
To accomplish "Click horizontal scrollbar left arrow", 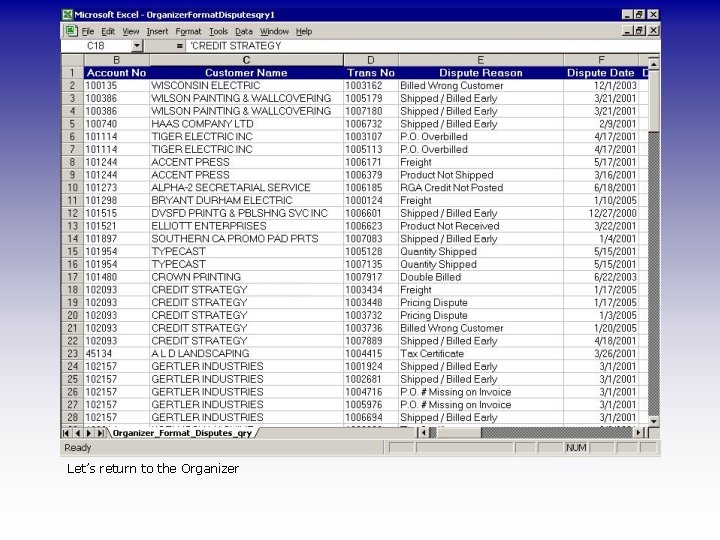I will click(423, 433).
